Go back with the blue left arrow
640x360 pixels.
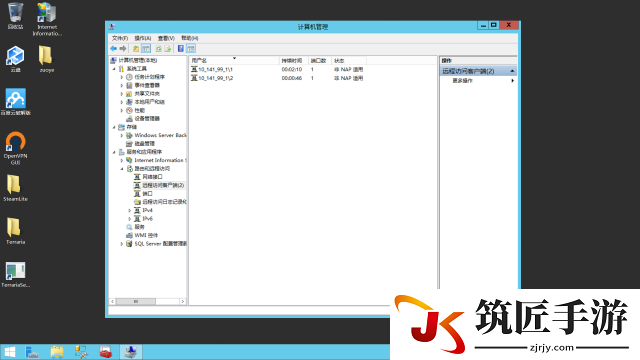coord(113,49)
